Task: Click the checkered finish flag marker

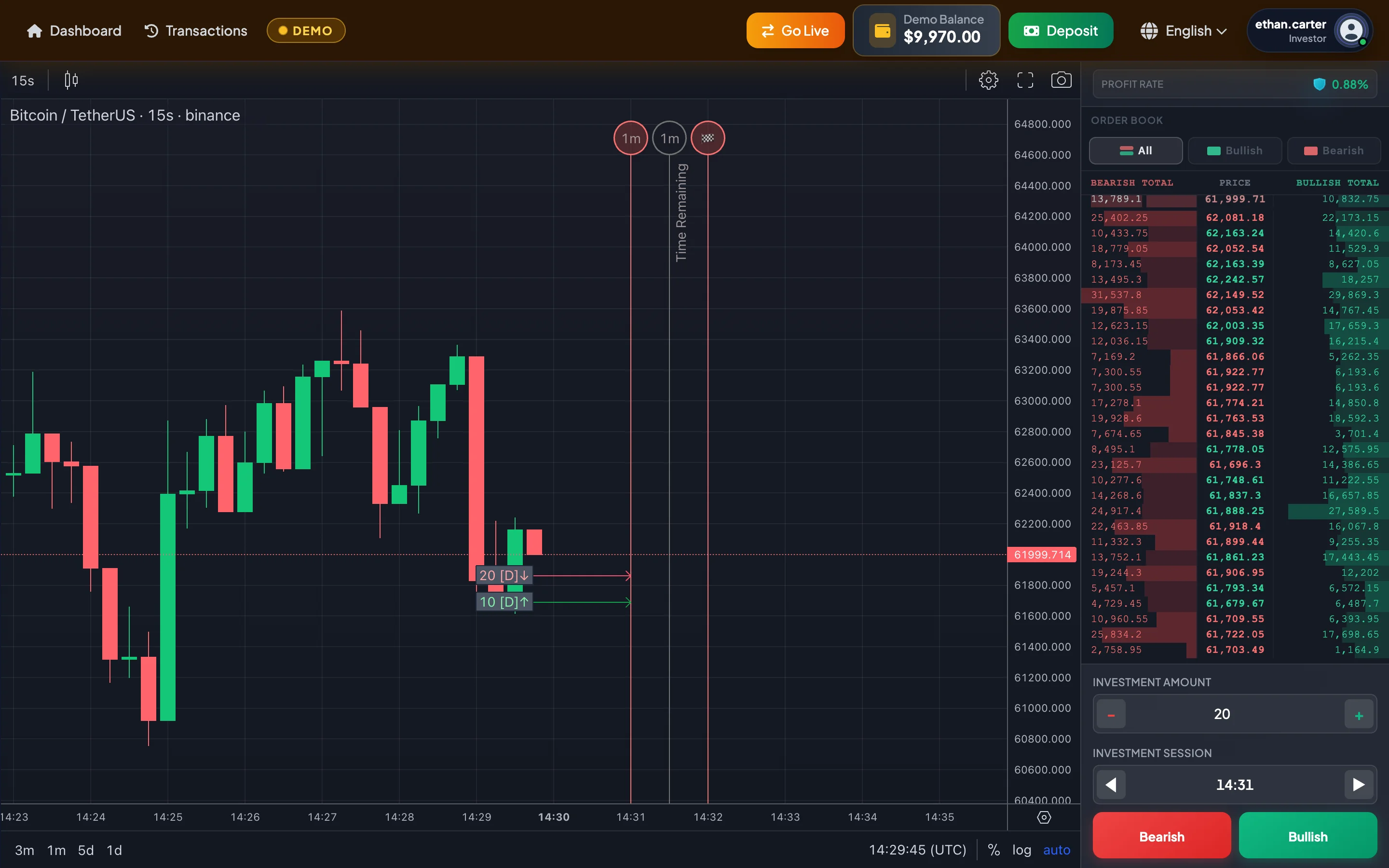Action: (708, 138)
